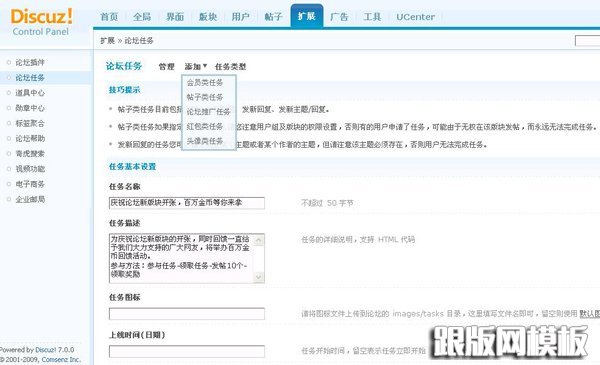Image resolution: width=600 pixels, height=365 pixels.
Task: Click the Discuz! Control Panel logo
Action: 41,22
